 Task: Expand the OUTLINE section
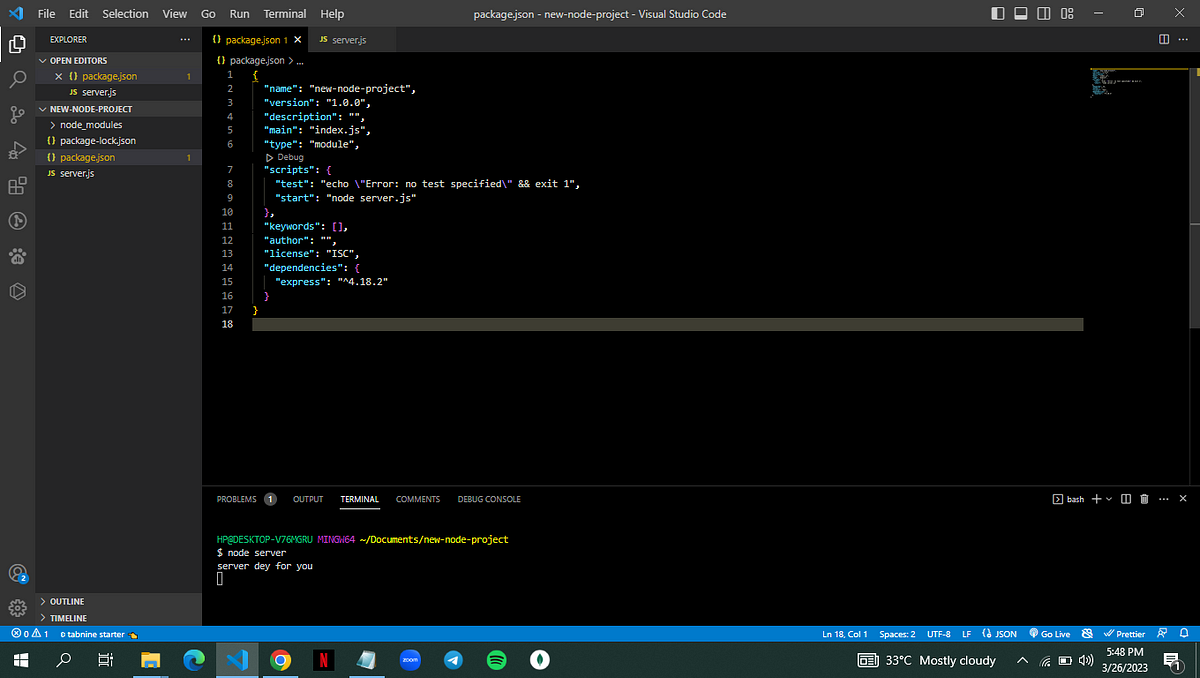(x=118, y=601)
